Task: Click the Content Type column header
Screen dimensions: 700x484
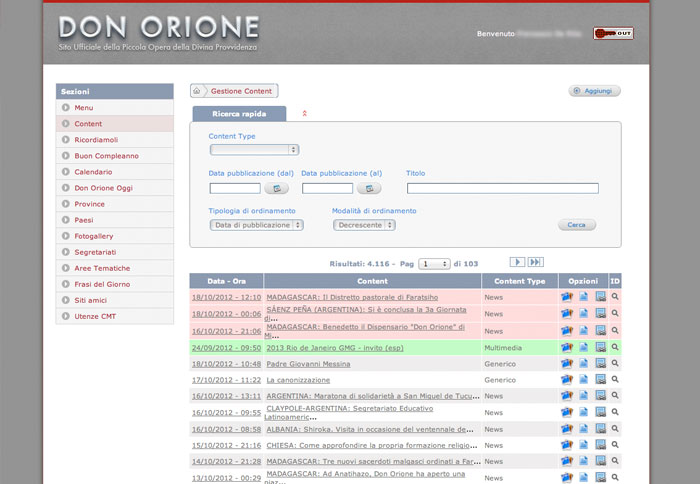Action: pyautogui.click(x=520, y=281)
